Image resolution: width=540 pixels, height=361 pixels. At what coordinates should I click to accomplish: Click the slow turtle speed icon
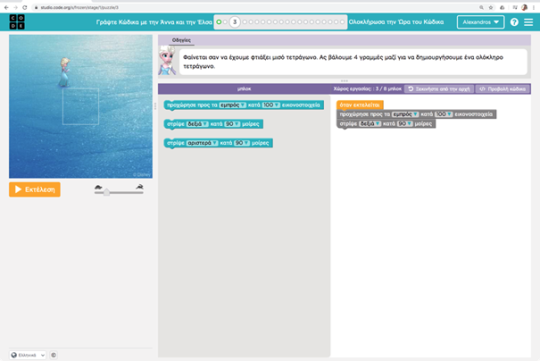click(98, 187)
